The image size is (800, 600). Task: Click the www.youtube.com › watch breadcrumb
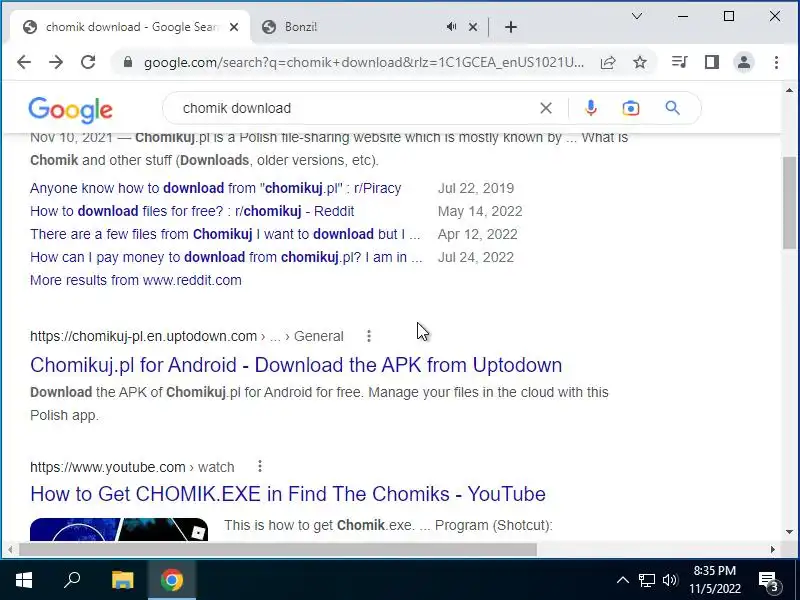[132, 467]
